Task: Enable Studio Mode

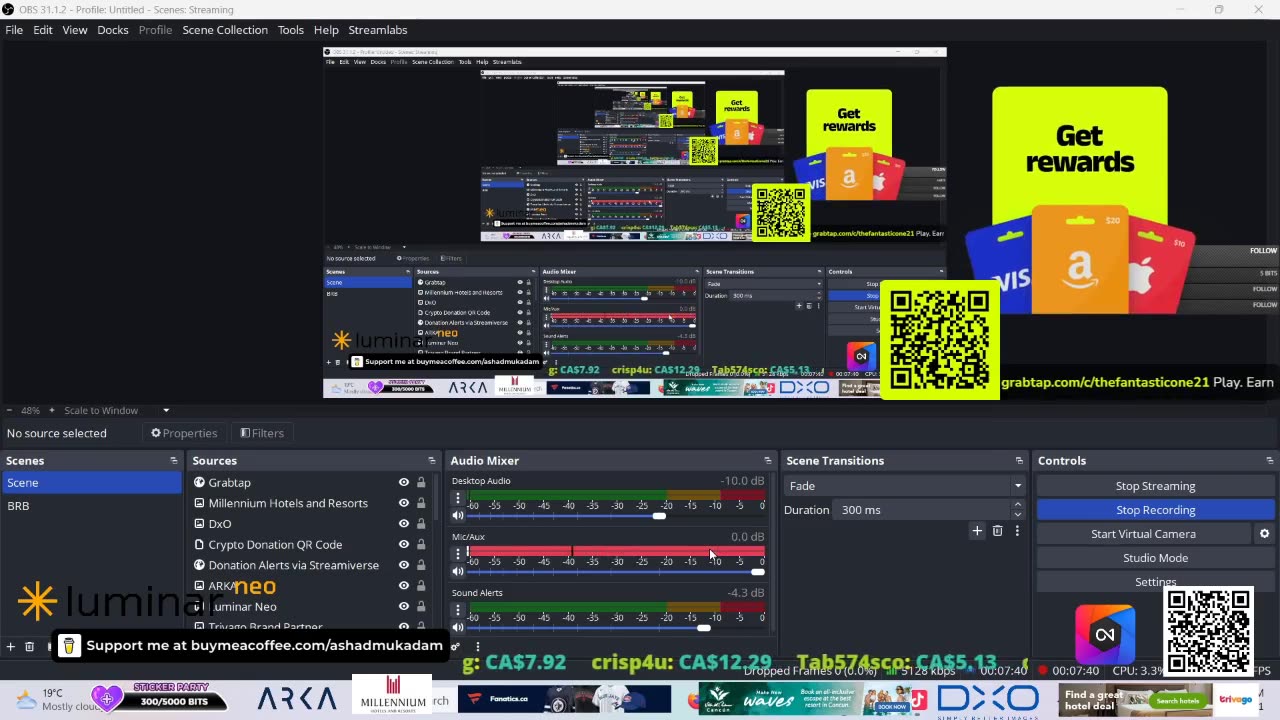Action: click(x=1155, y=558)
